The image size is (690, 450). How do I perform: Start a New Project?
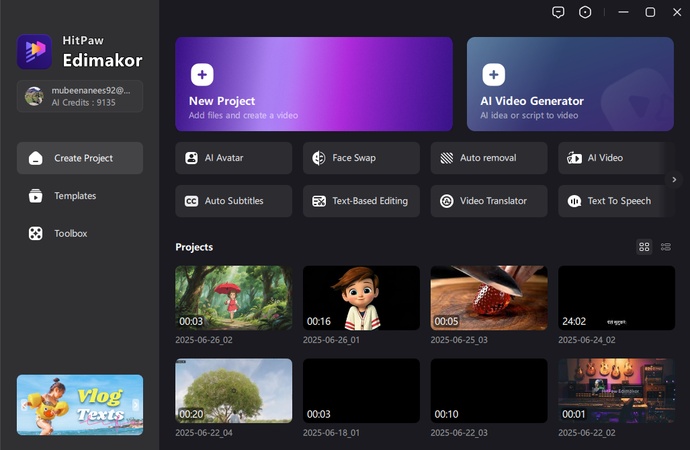314,84
